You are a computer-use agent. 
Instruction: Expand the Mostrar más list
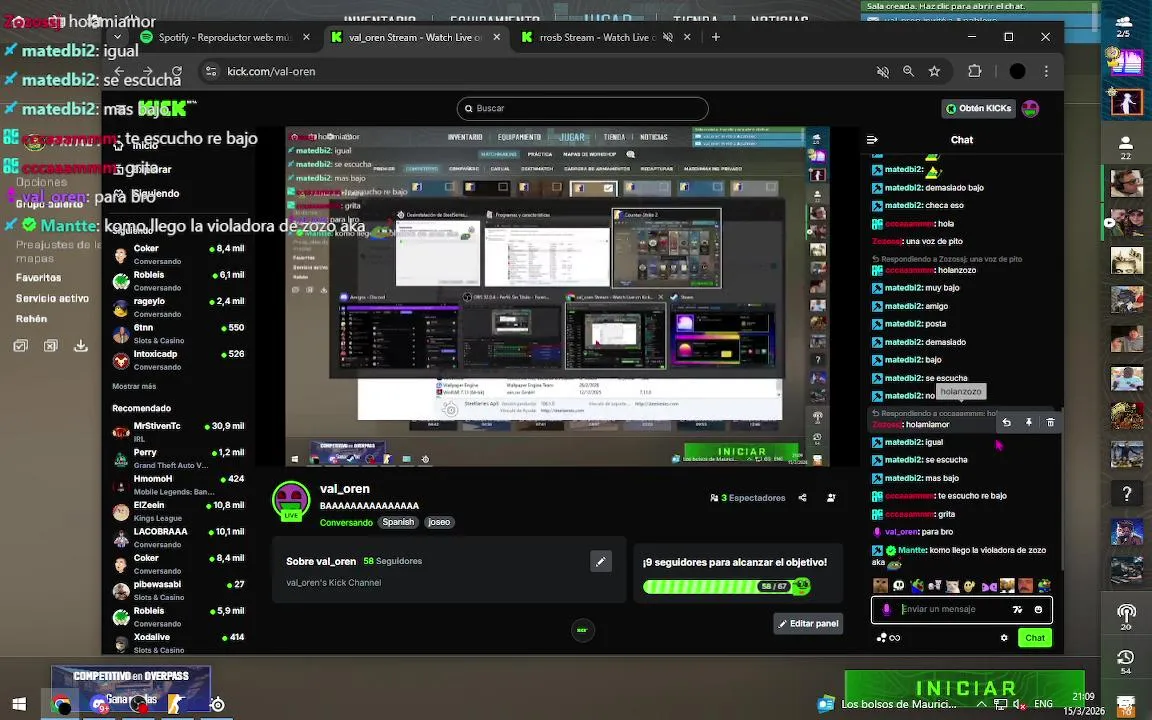[x=134, y=386]
